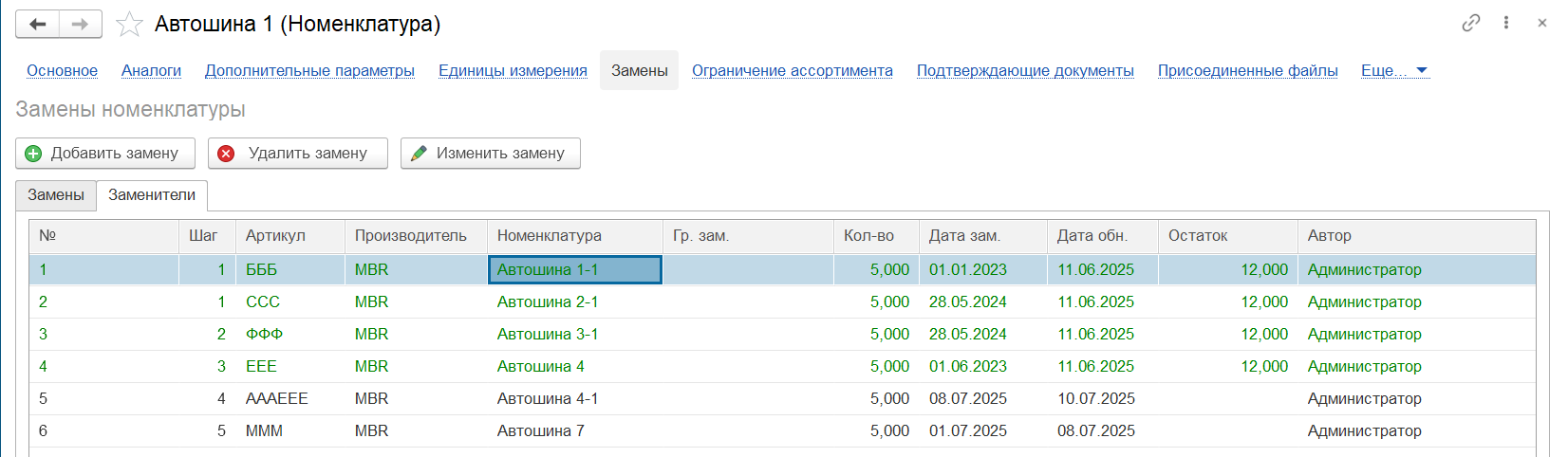Click Добавить замену button
This screenshot has width=1568, height=457.
105,153
